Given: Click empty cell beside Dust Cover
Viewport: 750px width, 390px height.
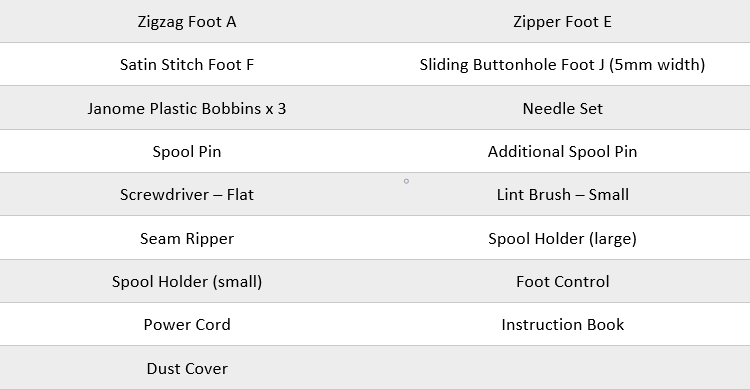Looking at the screenshot, I should pos(562,368).
